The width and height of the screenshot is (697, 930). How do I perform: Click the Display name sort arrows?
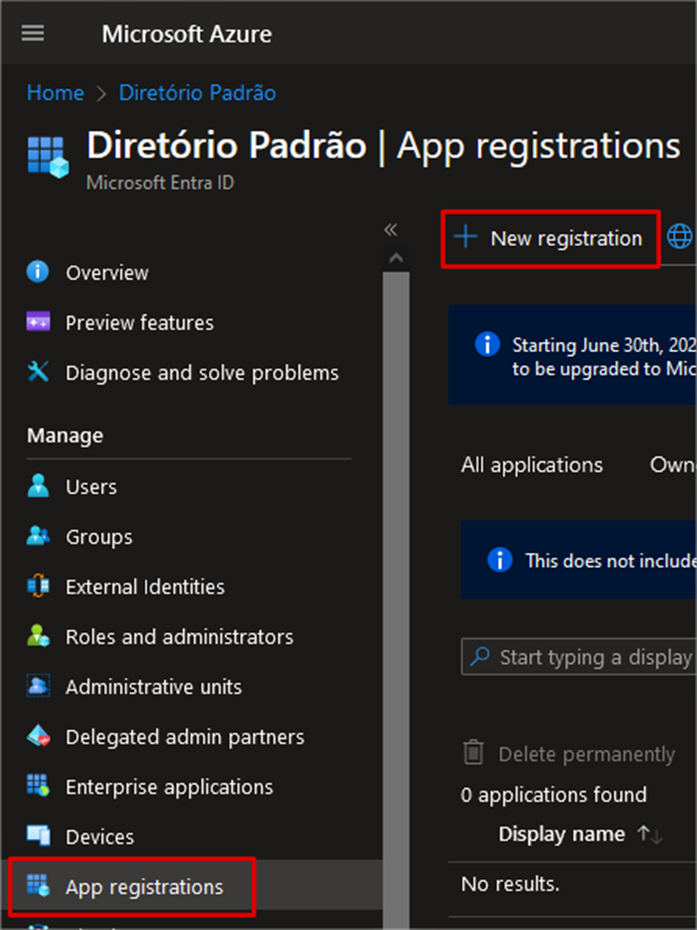[x=650, y=835]
